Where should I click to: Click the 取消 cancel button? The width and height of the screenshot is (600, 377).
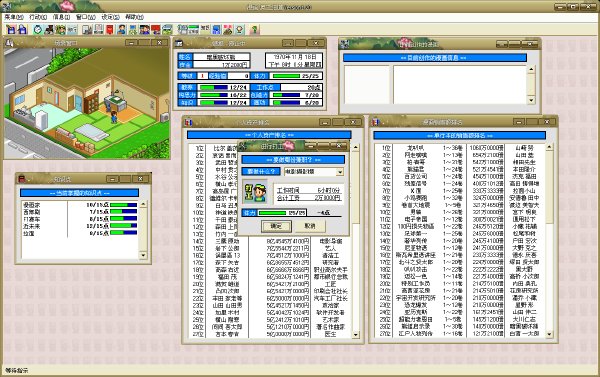coord(310,226)
